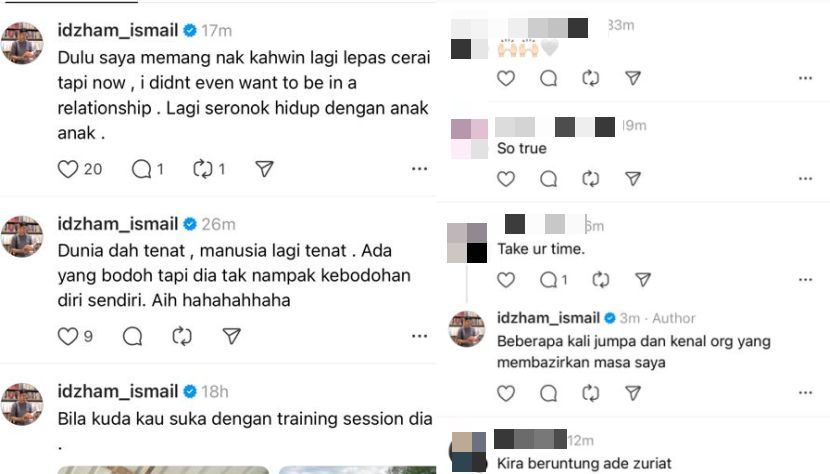The height and width of the screenshot is (474, 830).
Task: Share the 'Dunia dah tenat' post
Action: click(231, 336)
